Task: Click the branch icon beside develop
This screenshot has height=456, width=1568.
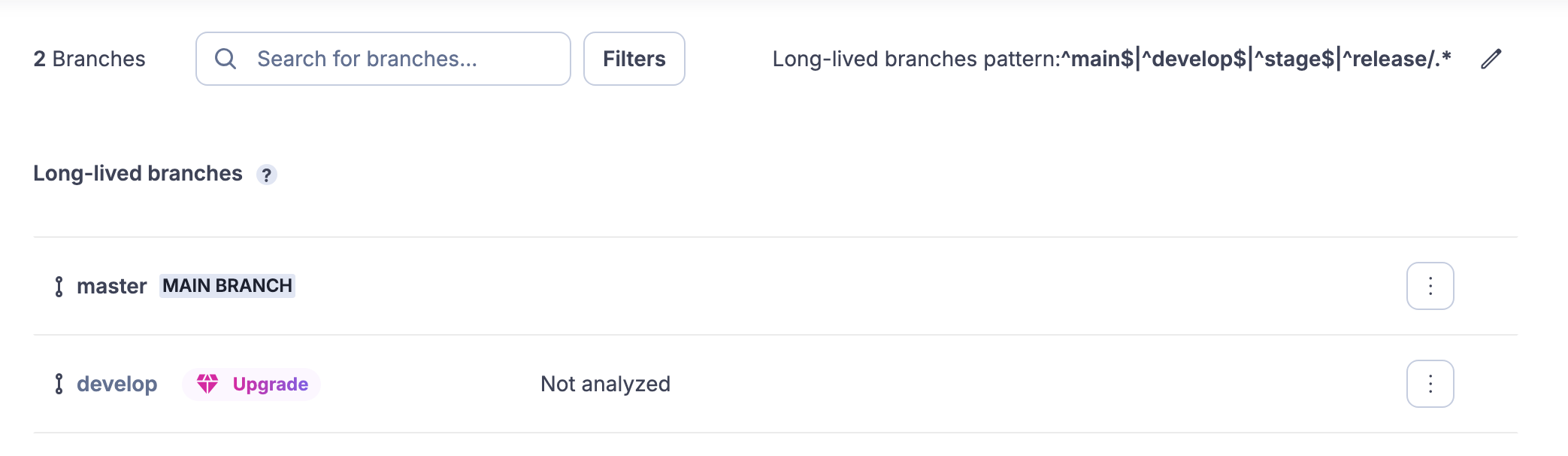Action: click(x=59, y=385)
